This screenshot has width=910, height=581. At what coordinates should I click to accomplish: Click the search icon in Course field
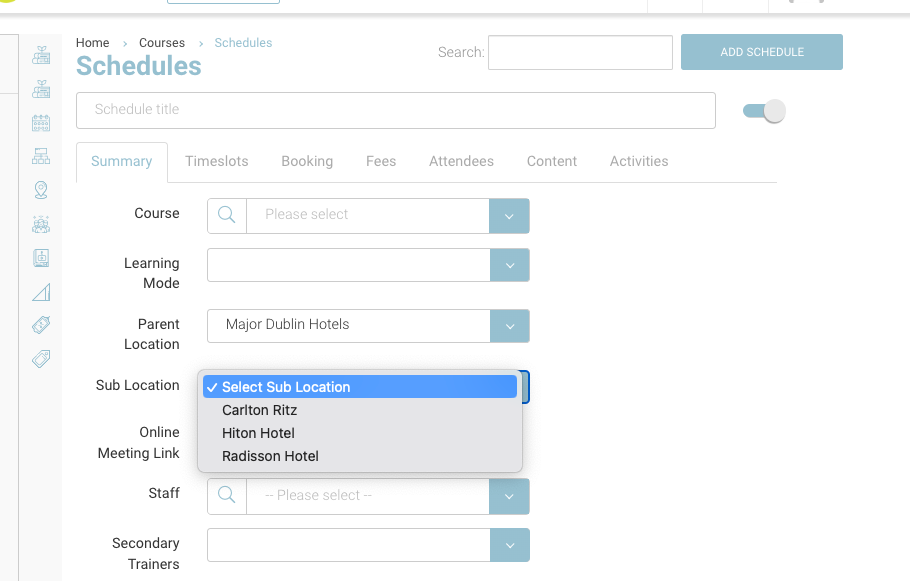(x=227, y=215)
